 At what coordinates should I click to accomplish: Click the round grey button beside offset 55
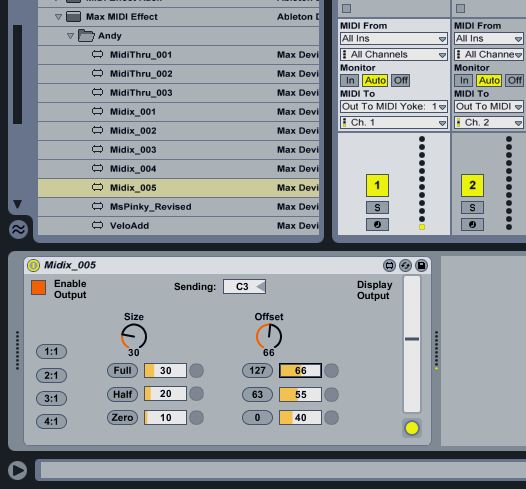point(331,394)
